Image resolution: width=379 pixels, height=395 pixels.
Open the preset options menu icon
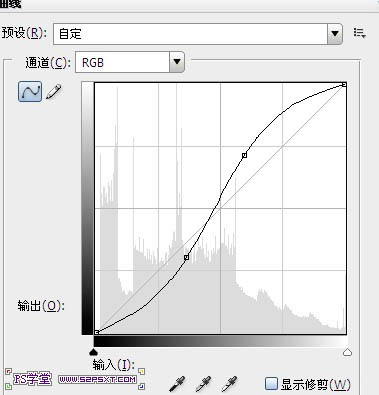tap(360, 33)
